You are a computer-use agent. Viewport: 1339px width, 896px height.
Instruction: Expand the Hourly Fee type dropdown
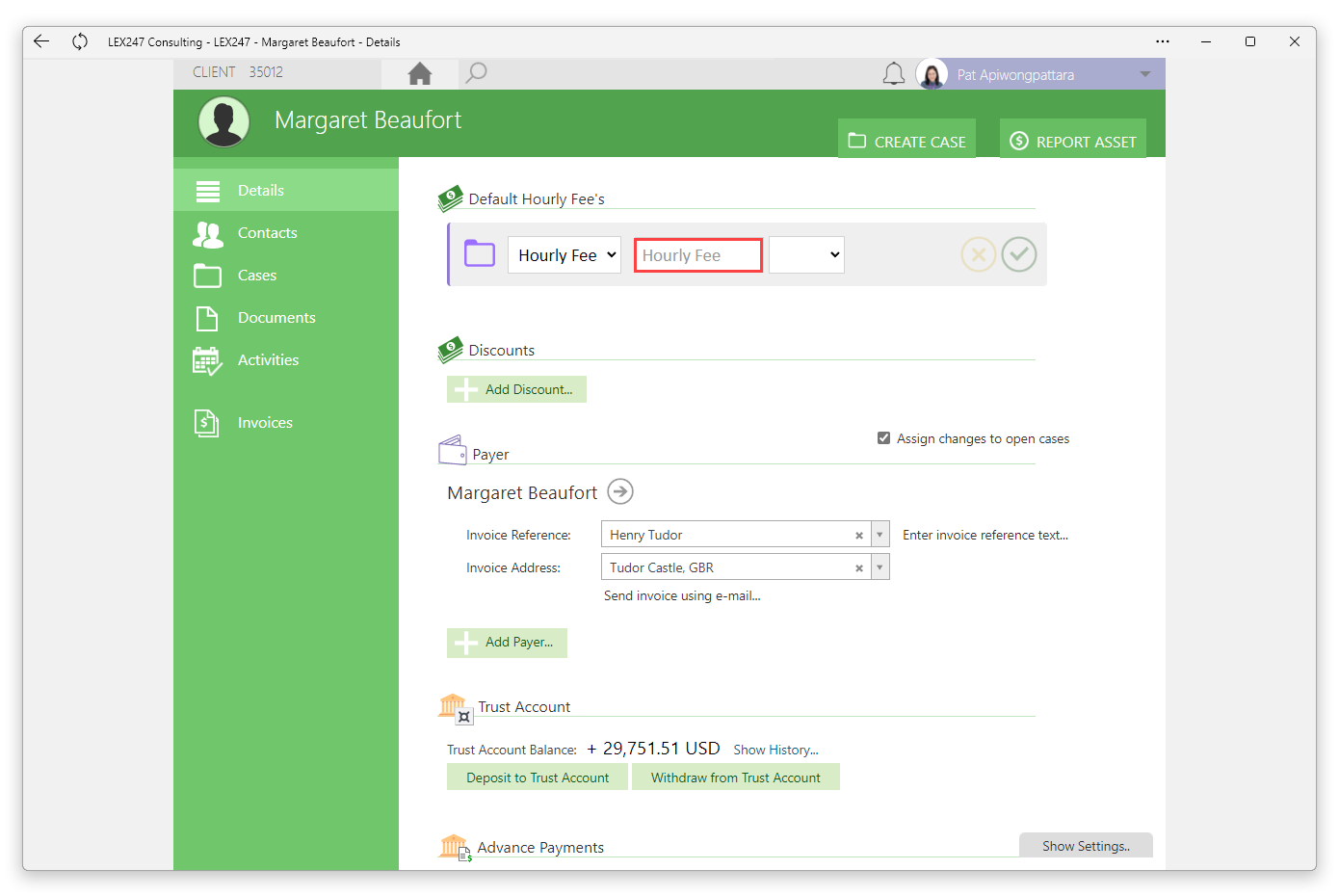click(x=564, y=255)
